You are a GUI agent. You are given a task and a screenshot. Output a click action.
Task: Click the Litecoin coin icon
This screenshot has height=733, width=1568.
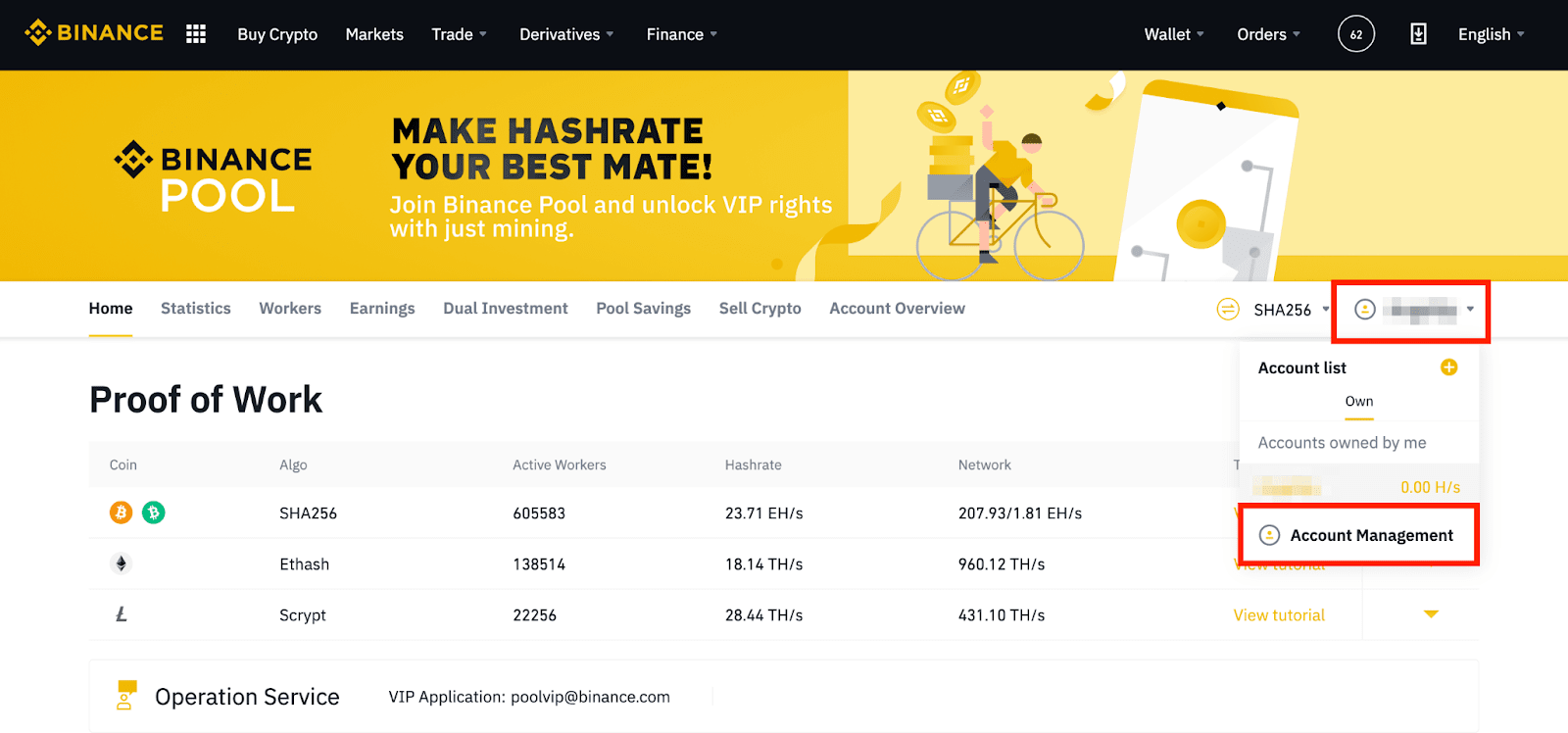tap(122, 614)
